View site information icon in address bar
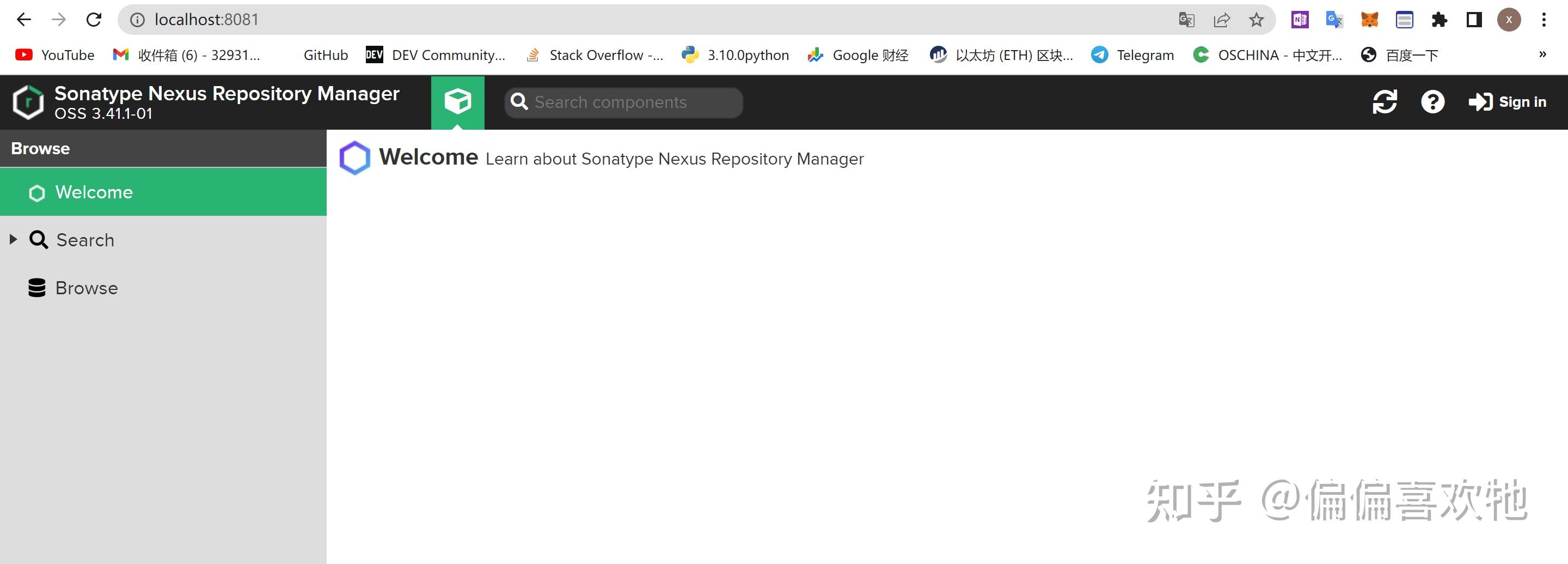1568x564 pixels. click(x=138, y=20)
